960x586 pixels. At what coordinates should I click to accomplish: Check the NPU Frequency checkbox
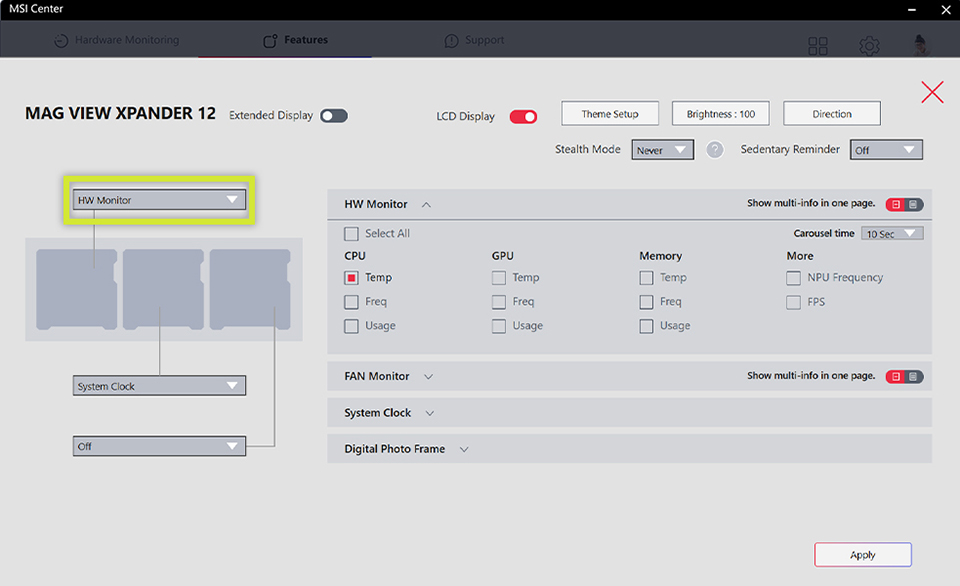point(793,278)
